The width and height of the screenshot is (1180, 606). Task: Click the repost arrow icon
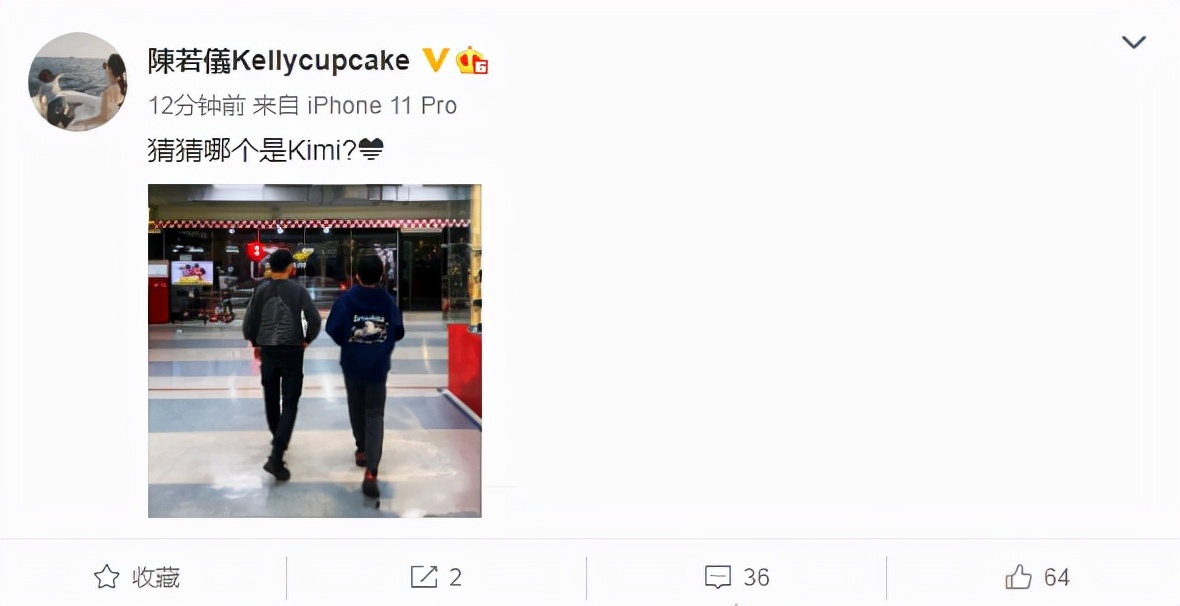pyautogui.click(x=424, y=577)
